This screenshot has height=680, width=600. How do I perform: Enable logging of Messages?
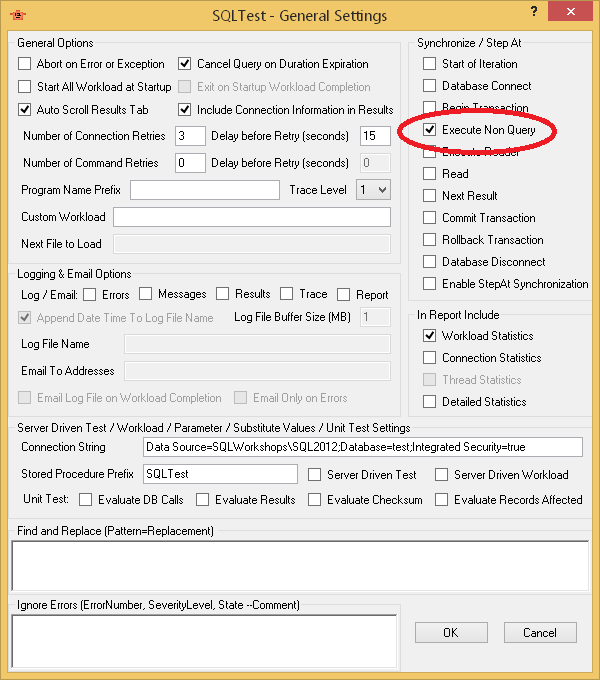coord(146,294)
